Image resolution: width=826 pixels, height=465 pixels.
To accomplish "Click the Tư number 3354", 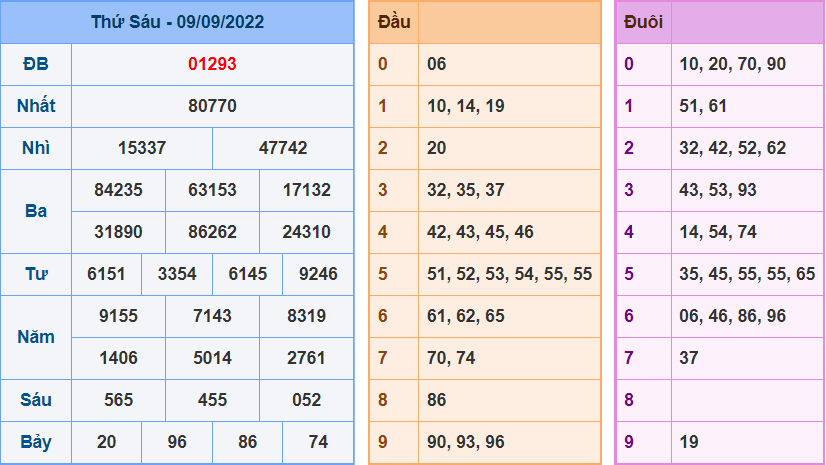I will click(x=177, y=274).
